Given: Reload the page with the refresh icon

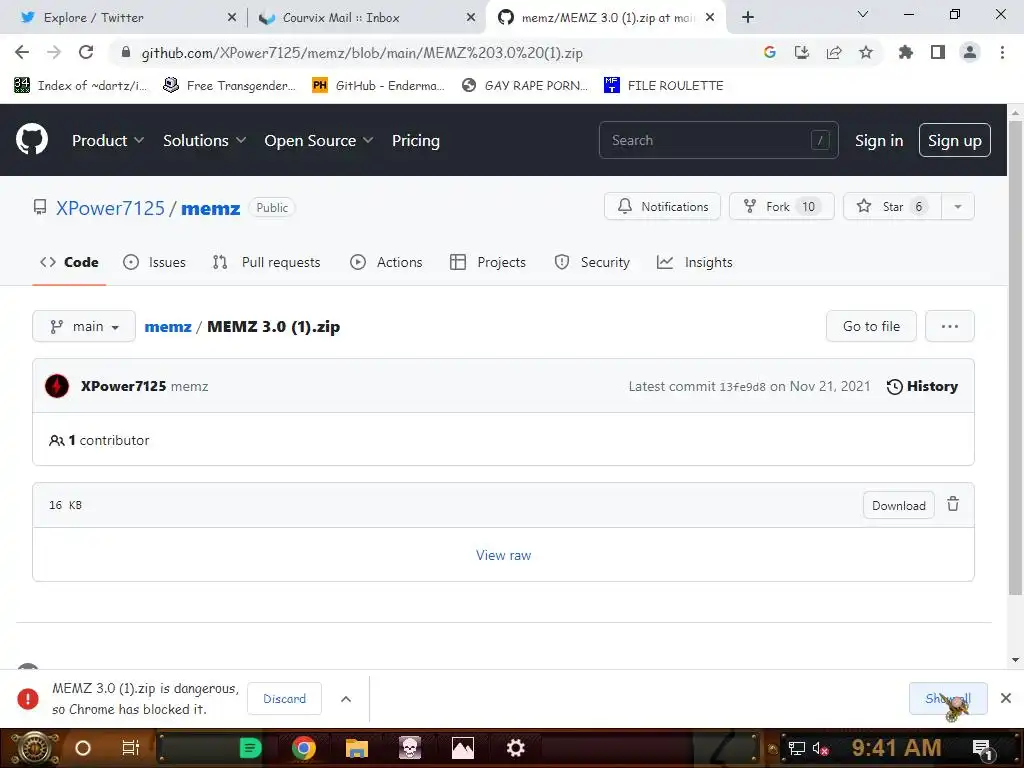Looking at the screenshot, I should tap(86, 52).
